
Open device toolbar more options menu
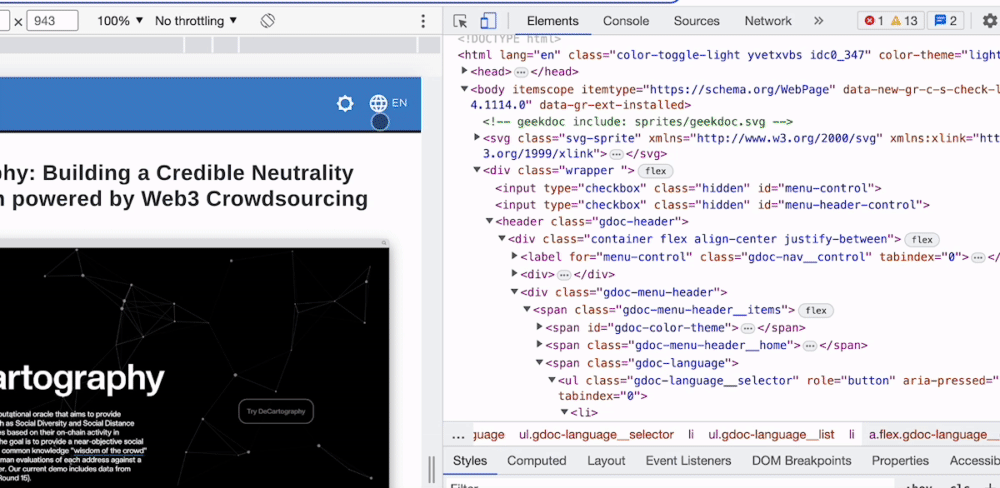tap(423, 22)
